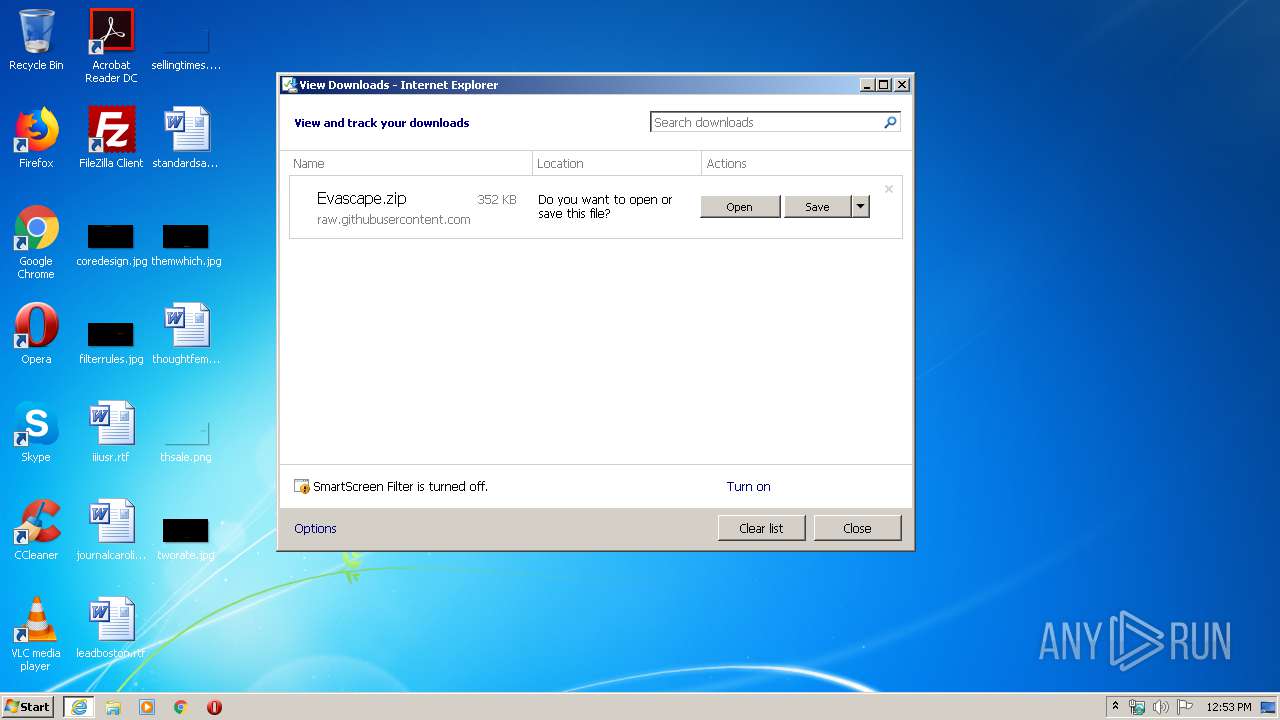This screenshot has width=1280, height=720.
Task: Click the Close button in downloads dialog
Action: (x=857, y=528)
